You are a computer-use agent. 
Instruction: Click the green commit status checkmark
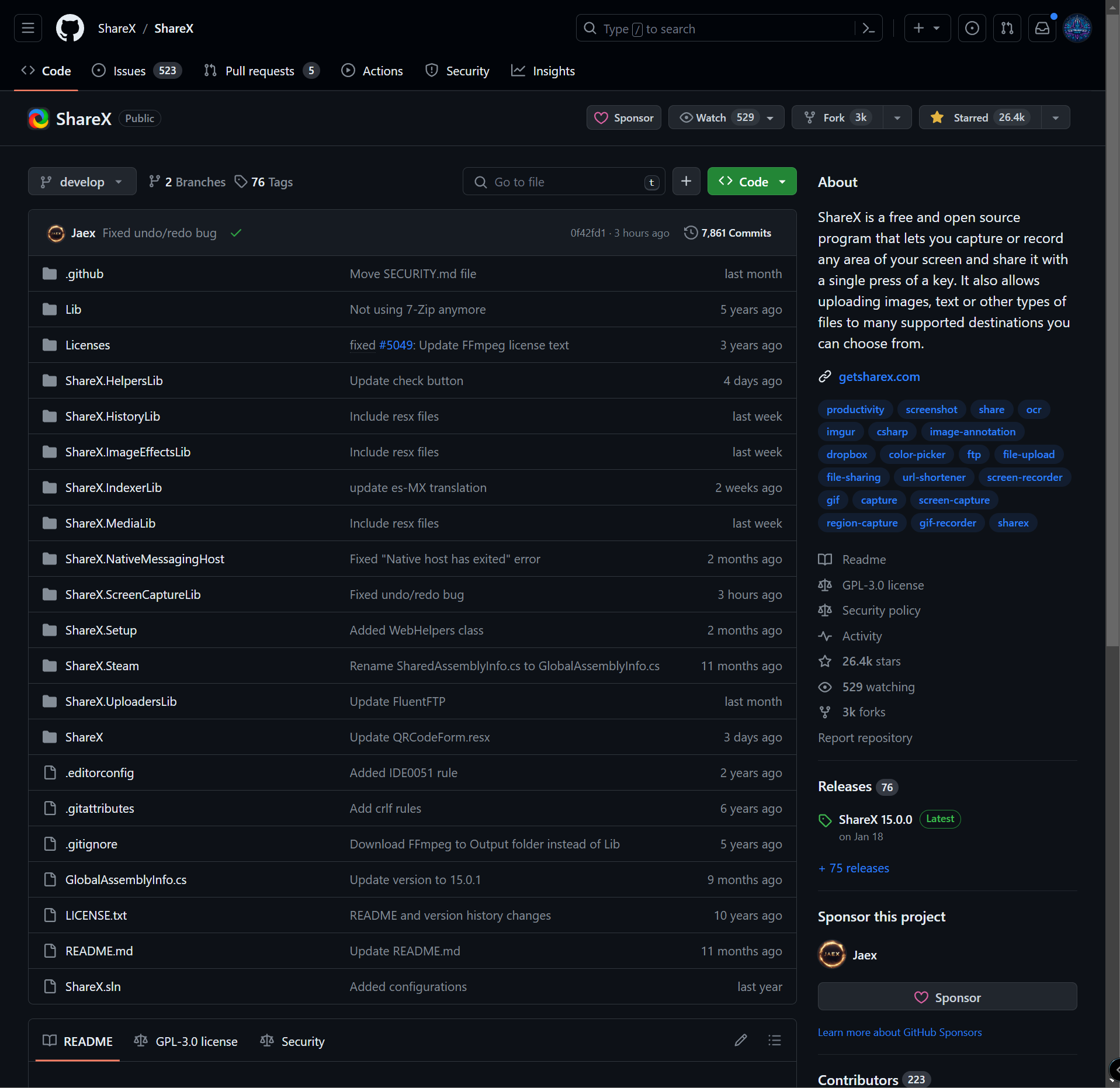[x=236, y=233]
